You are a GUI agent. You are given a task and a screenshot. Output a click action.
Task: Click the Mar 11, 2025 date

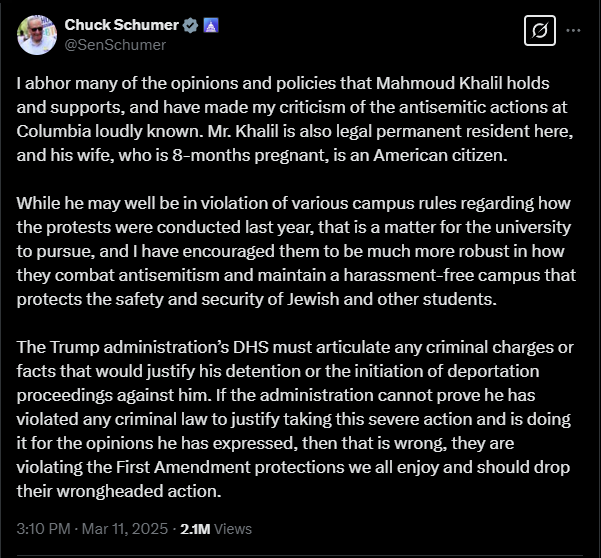point(125,529)
